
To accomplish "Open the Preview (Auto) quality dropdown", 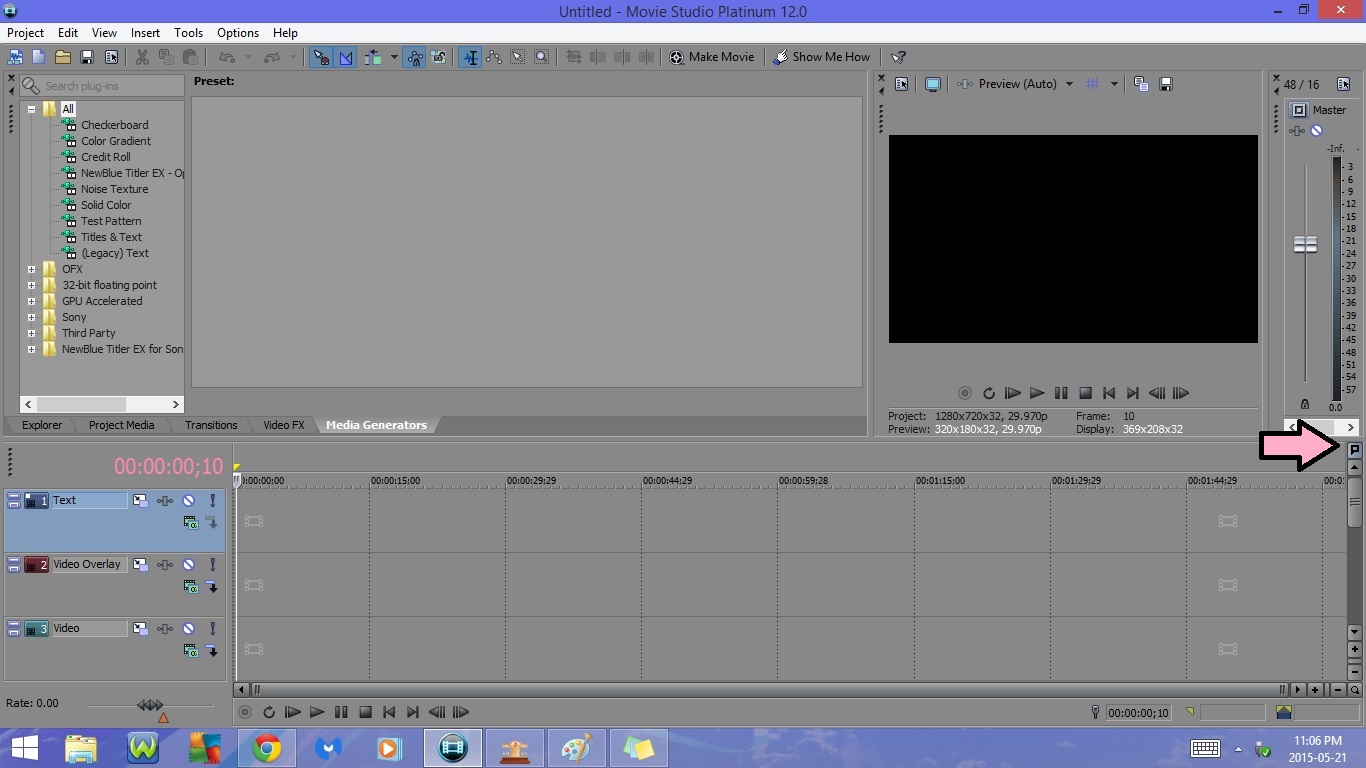I will pos(1069,84).
